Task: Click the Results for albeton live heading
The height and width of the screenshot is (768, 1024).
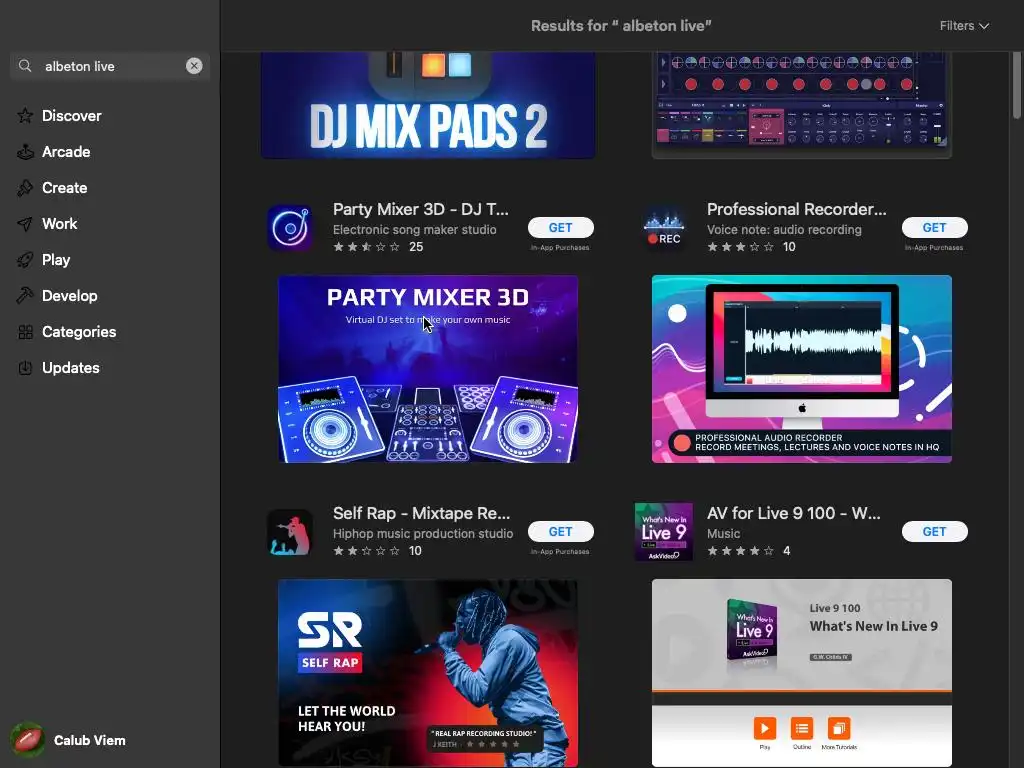Action: [621, 25]
